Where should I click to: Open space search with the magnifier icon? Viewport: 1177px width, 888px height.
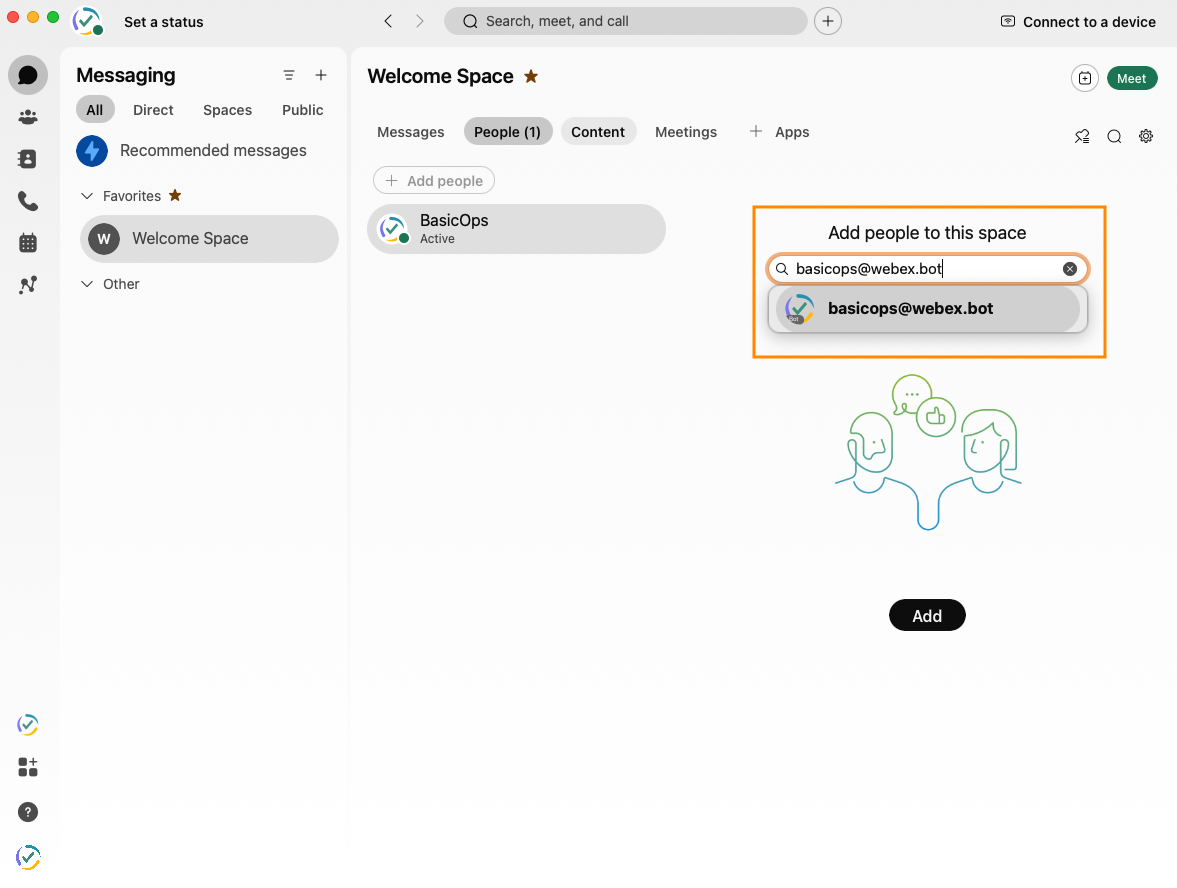click(x=1114, y=136)
